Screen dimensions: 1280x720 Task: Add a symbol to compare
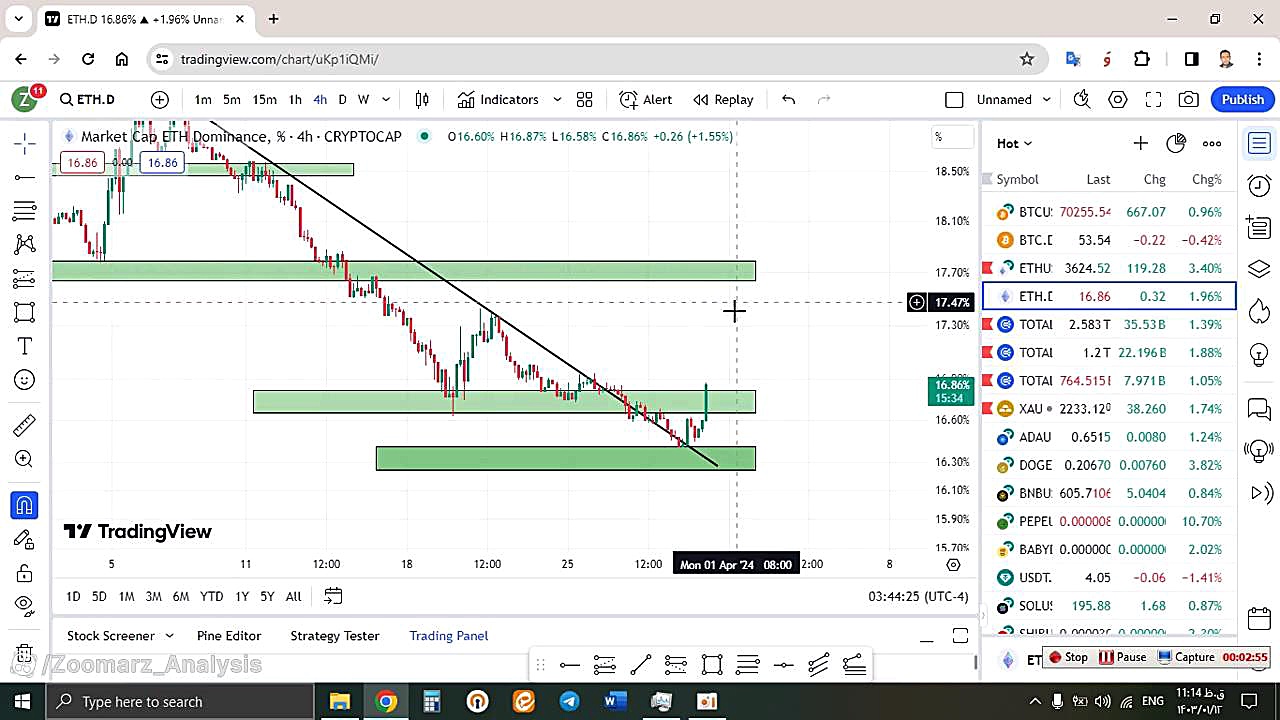pos(160,99)
